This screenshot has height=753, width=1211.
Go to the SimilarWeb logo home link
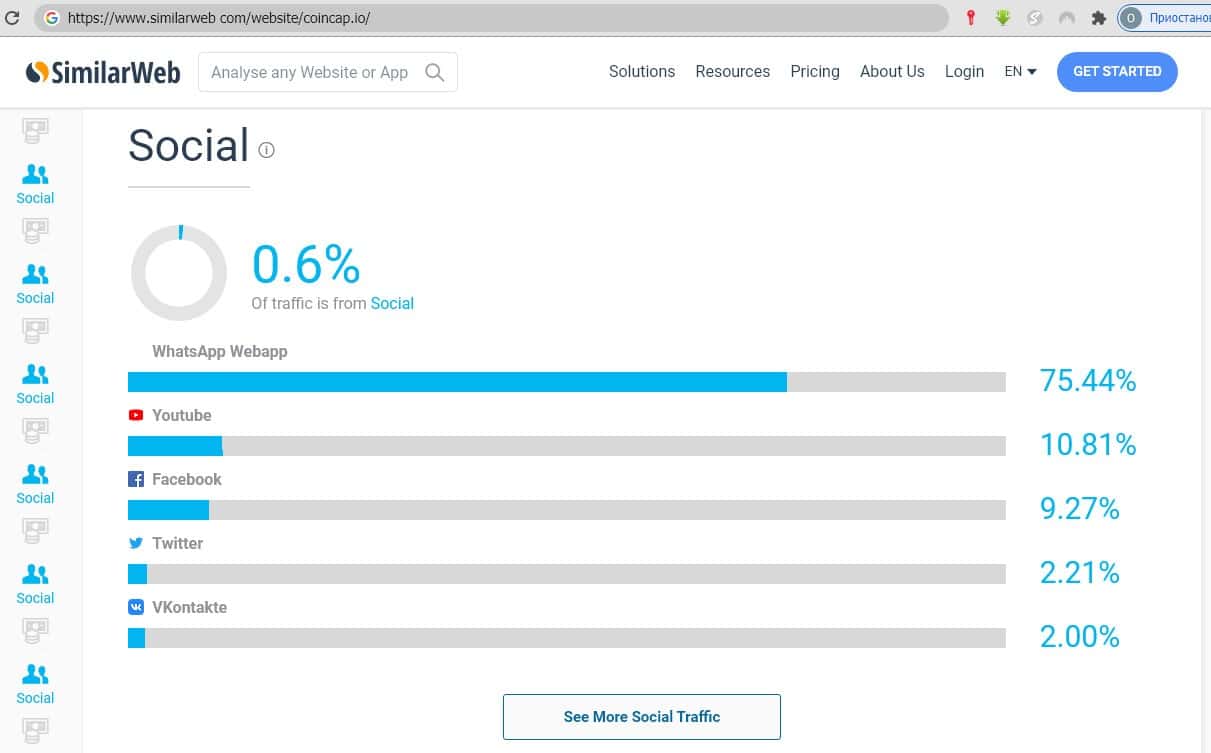(103, 72)
